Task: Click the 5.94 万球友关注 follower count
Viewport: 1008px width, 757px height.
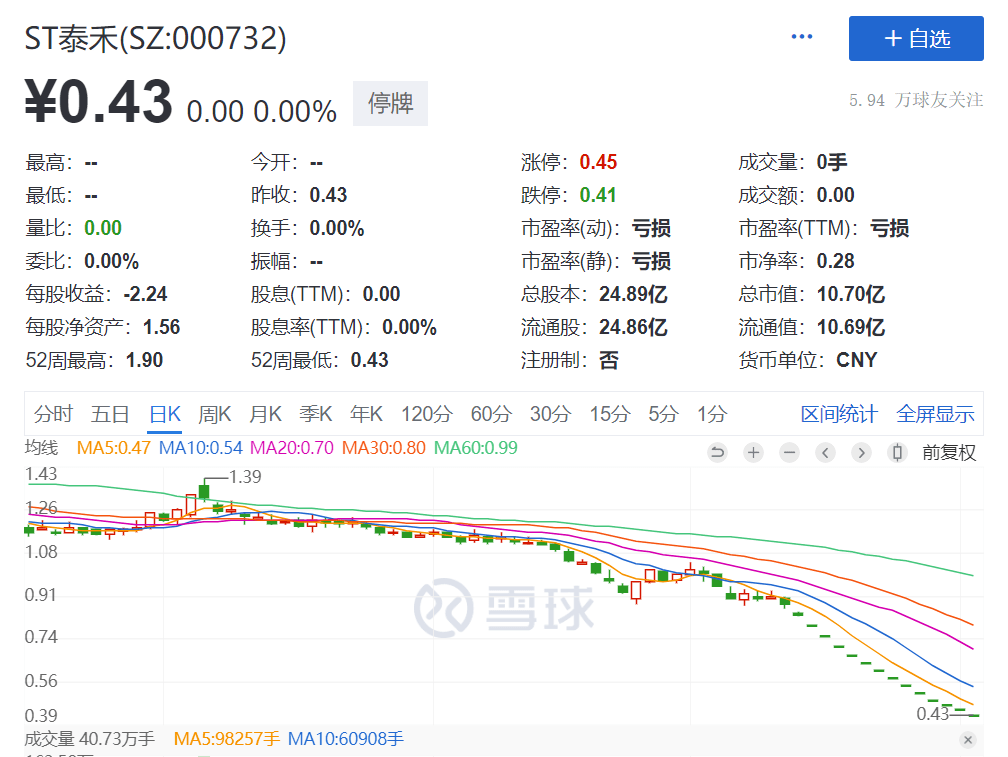Action: coord(916,100)
